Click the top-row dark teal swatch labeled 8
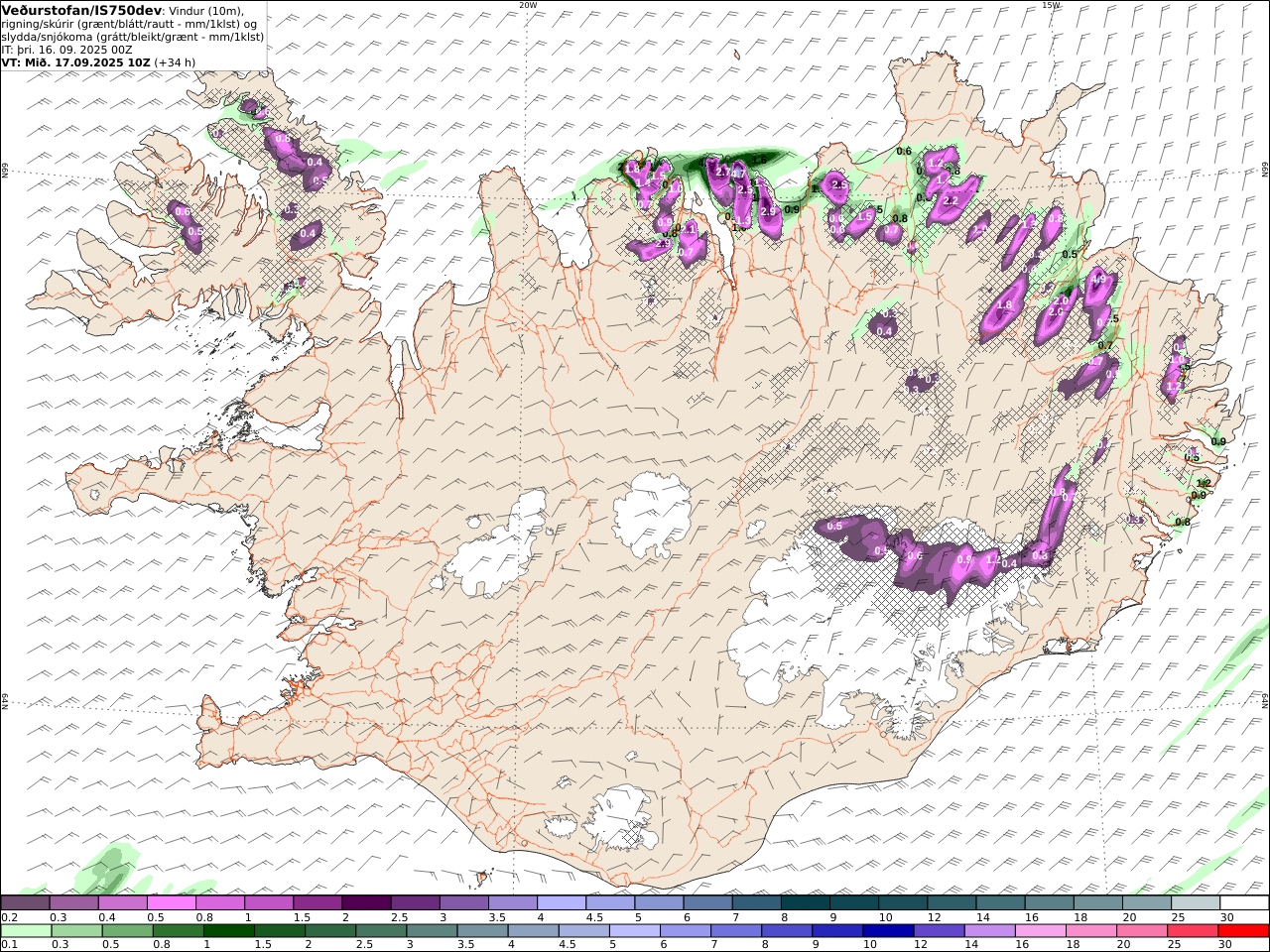 (805, 903)
